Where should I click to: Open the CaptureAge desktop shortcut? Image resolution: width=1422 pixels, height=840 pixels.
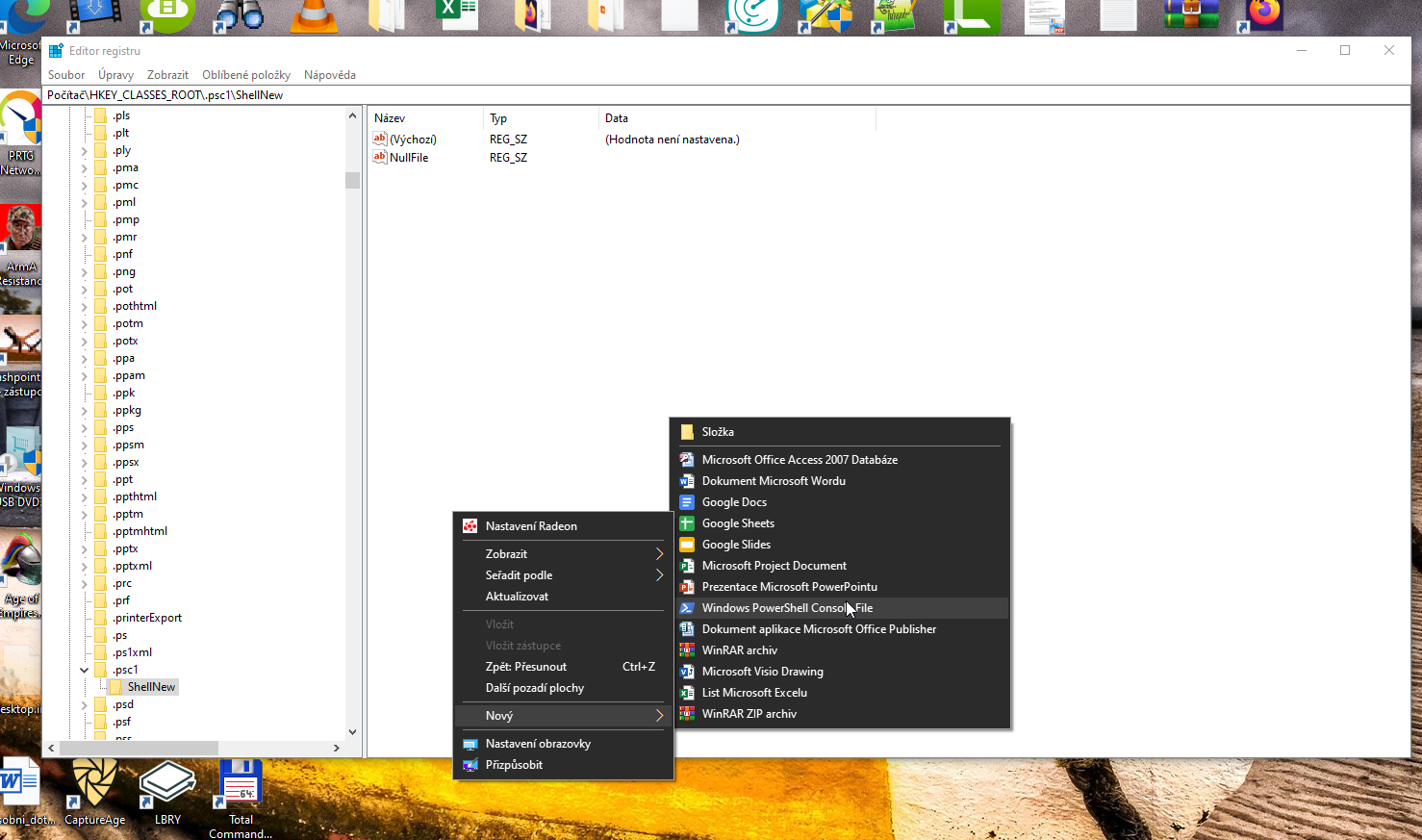click(95, 792)
